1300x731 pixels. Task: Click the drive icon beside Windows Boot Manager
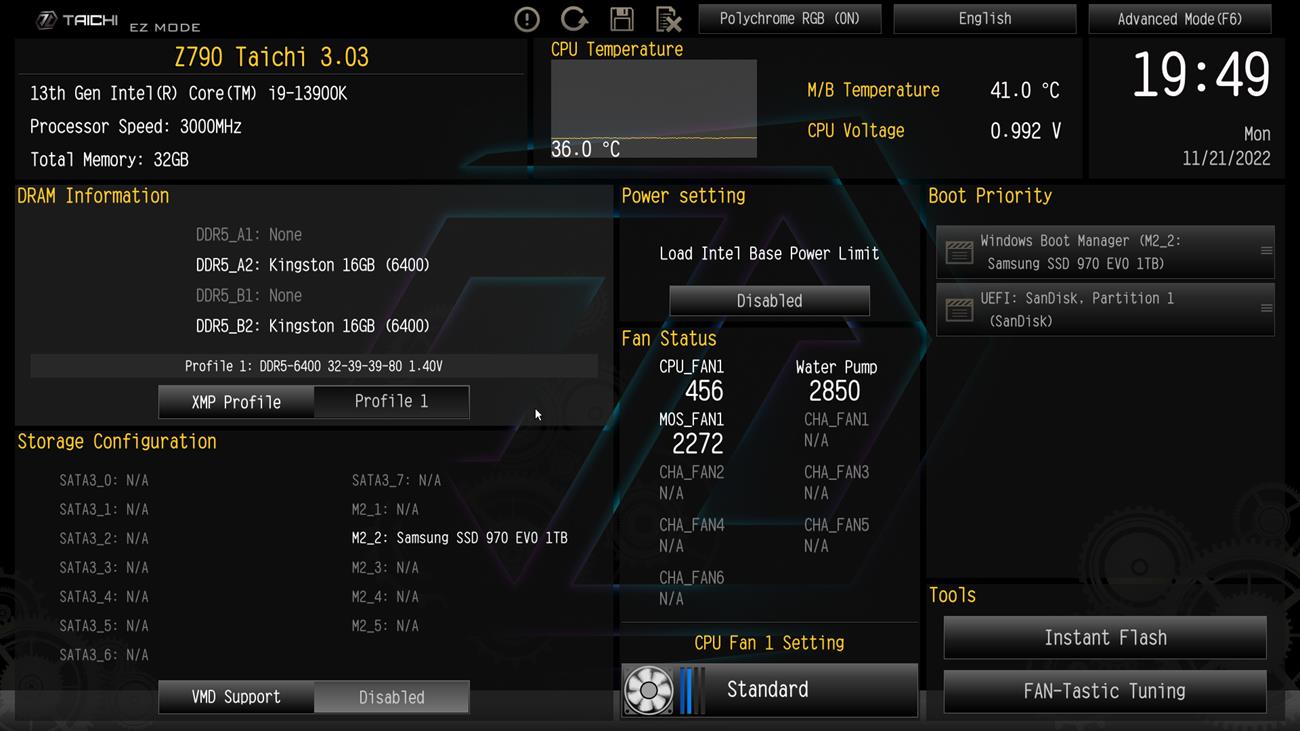pos(959,252)
